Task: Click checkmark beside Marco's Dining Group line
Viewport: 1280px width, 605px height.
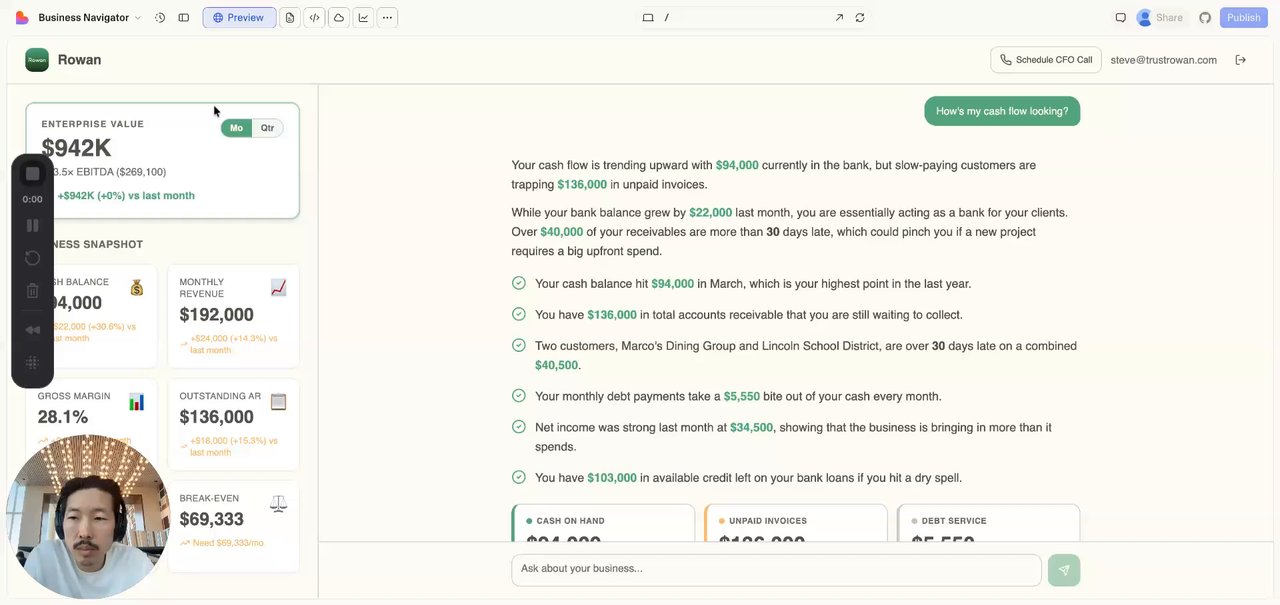Action: click(518, 345)
